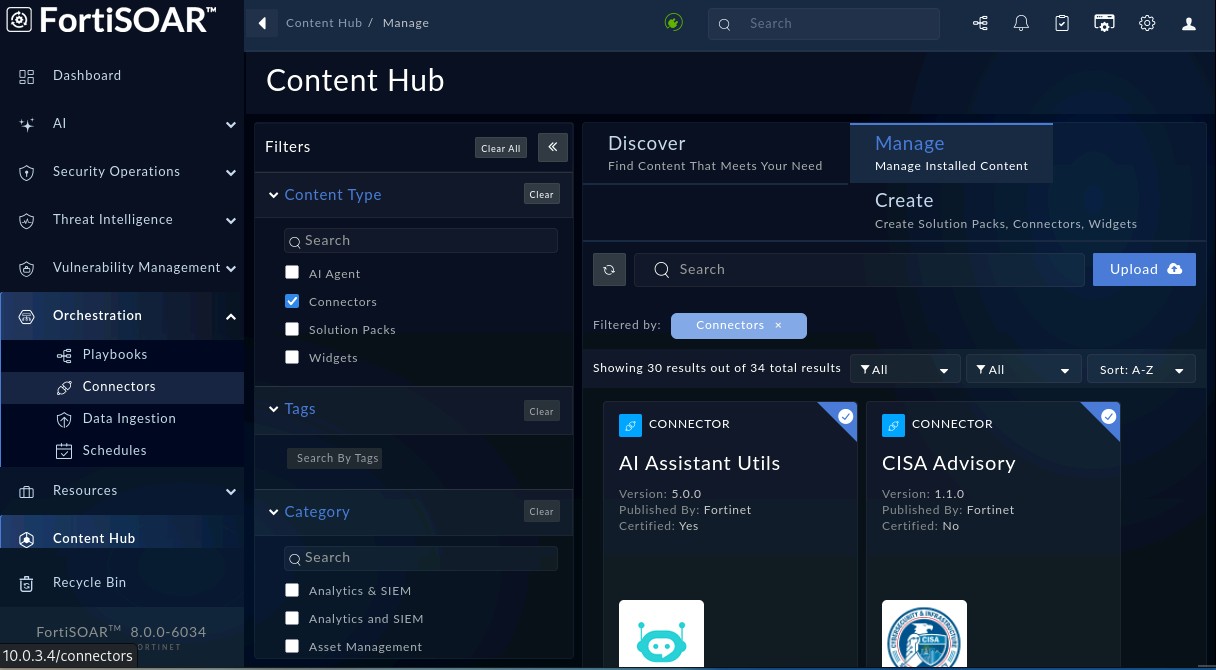Check the Asset Management category

(x=292, y=646)
